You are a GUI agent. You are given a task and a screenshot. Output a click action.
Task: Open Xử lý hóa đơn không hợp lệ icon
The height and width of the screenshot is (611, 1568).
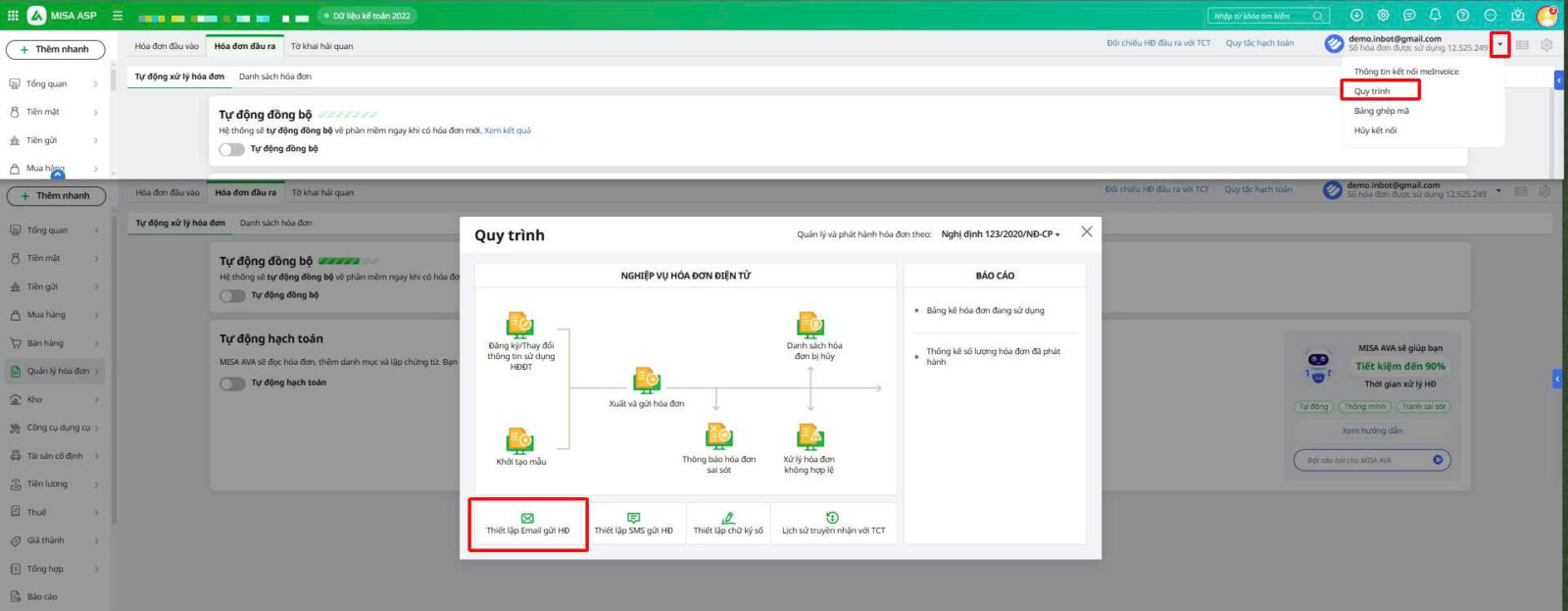coord(809,435)
